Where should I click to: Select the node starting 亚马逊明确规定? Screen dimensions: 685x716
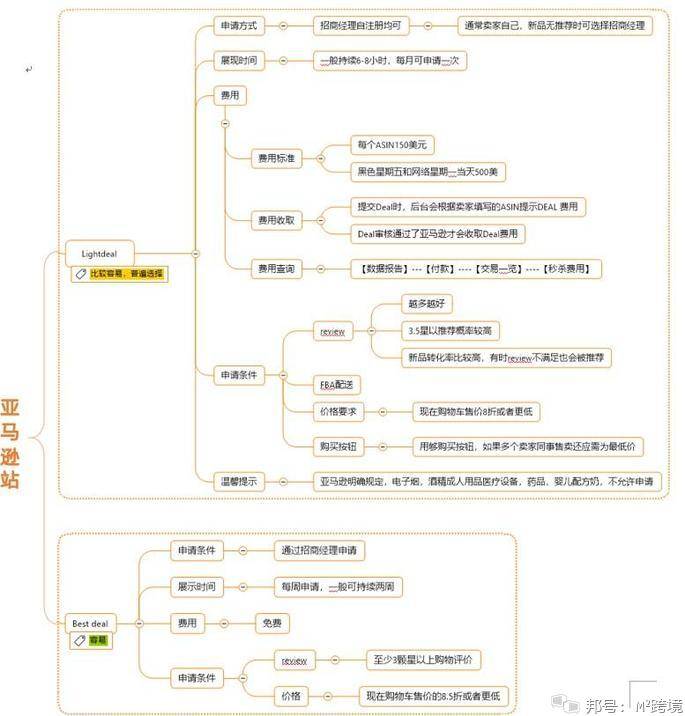[487, 481]
